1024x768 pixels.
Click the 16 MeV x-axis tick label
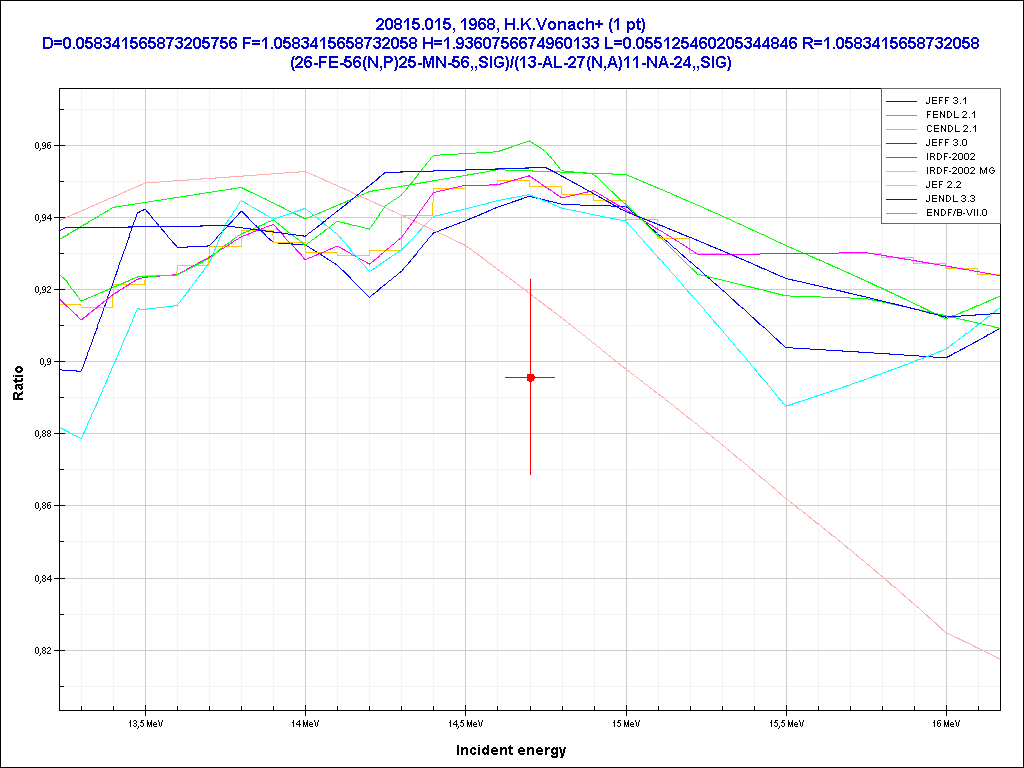pos(944,722)
